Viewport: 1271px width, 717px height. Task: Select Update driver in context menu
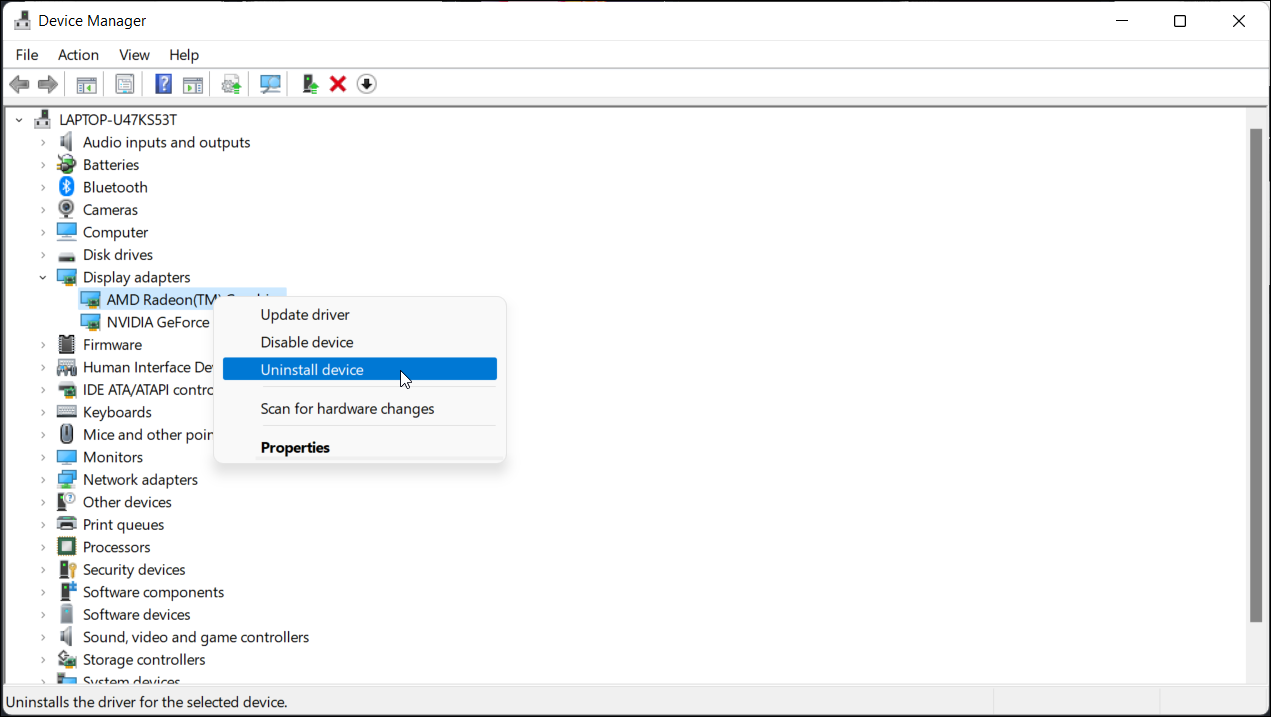point(305,315)
